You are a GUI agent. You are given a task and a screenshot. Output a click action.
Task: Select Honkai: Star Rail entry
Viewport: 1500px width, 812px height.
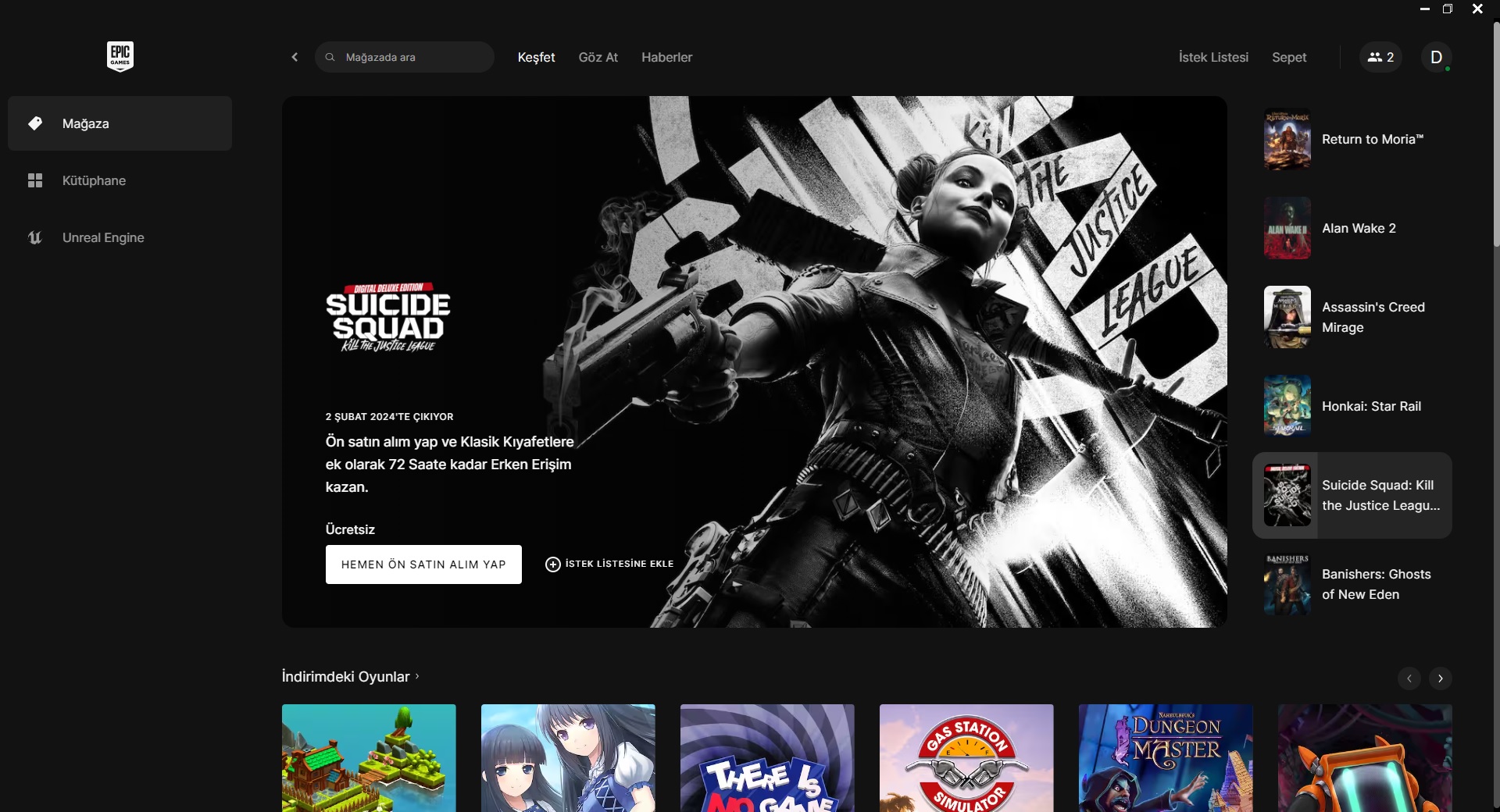pos(1352,406)
